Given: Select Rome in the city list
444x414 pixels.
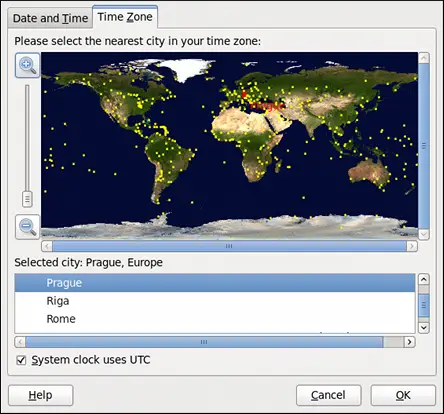Looking at the screenshot, I should 215,319.
